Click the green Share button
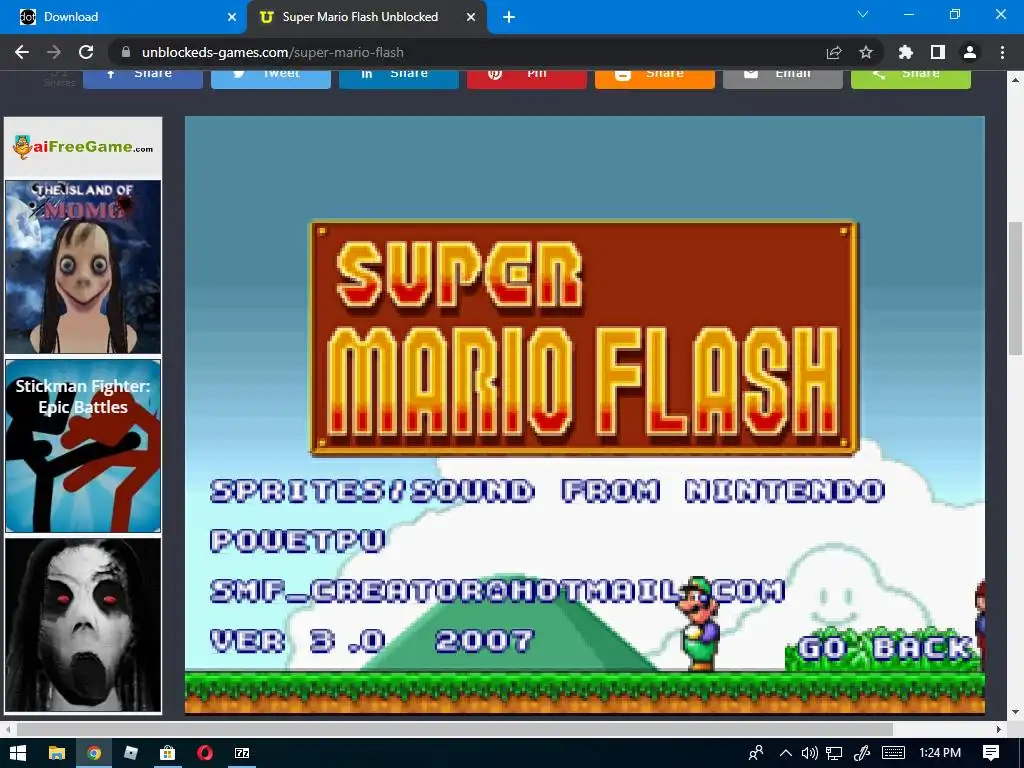This screenshot has height=768, width=1024. [x=911, y=78]
